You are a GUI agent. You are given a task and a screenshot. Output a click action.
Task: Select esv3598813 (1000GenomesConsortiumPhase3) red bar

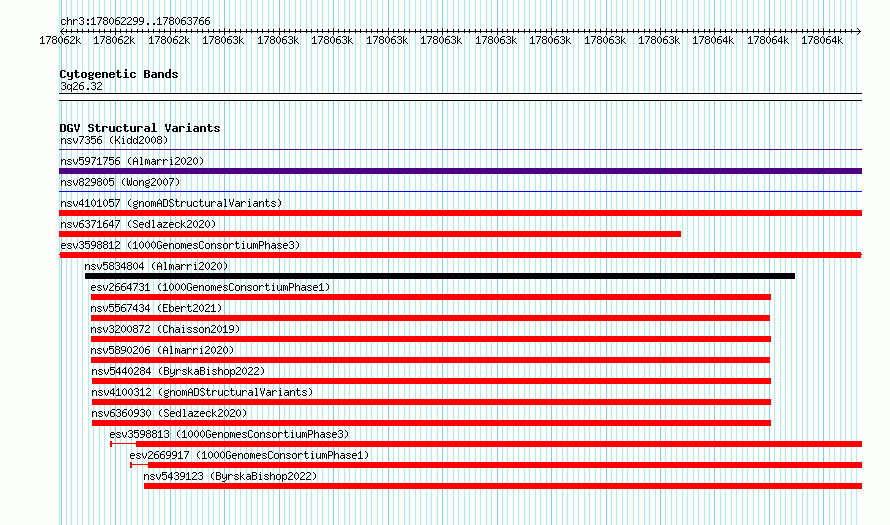tap(486, 444)
